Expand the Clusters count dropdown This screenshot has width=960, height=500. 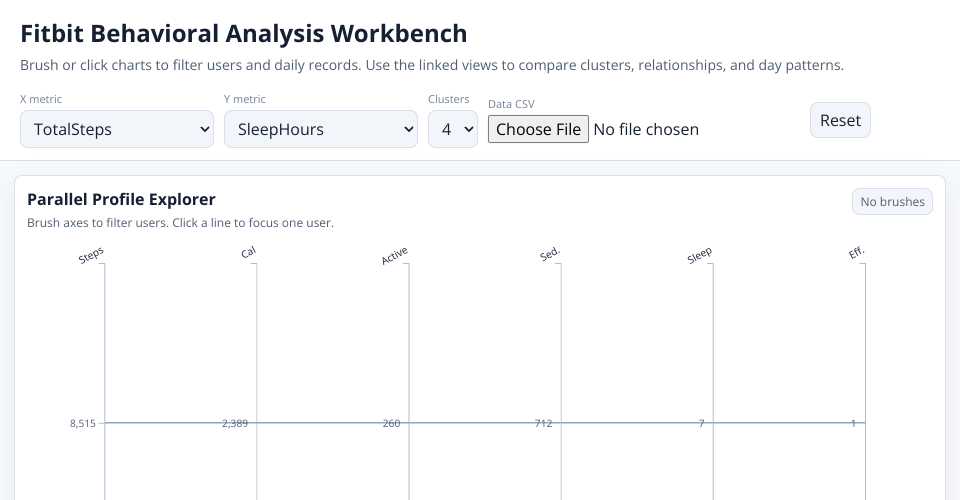(x=453, y=129)
